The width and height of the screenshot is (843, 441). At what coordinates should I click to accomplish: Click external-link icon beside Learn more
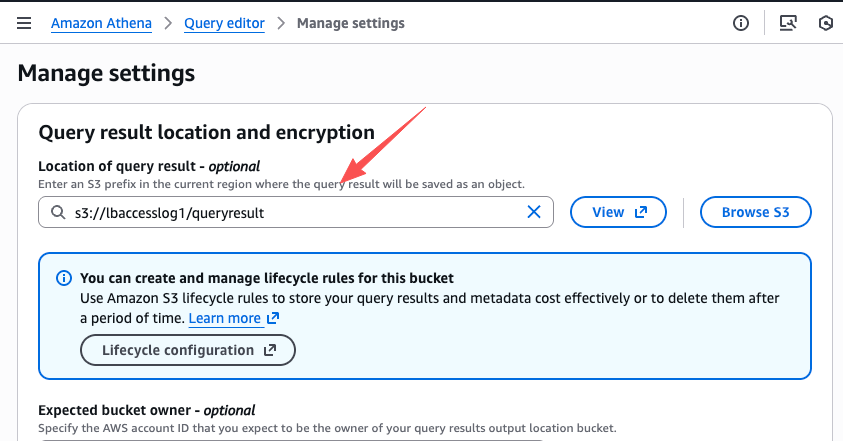coord(273,318)
